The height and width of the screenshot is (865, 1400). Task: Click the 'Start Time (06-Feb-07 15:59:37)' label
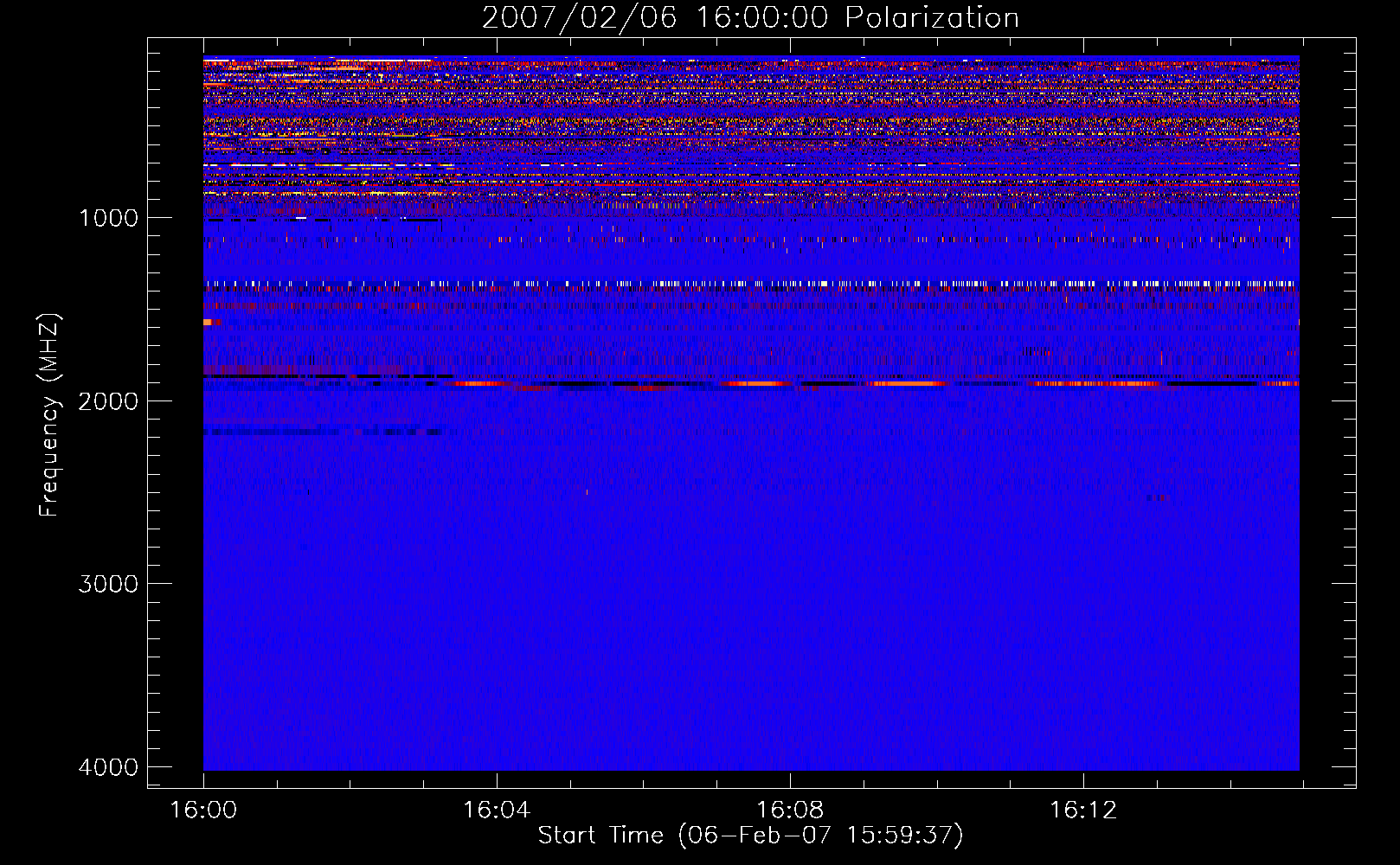(750, 836)
